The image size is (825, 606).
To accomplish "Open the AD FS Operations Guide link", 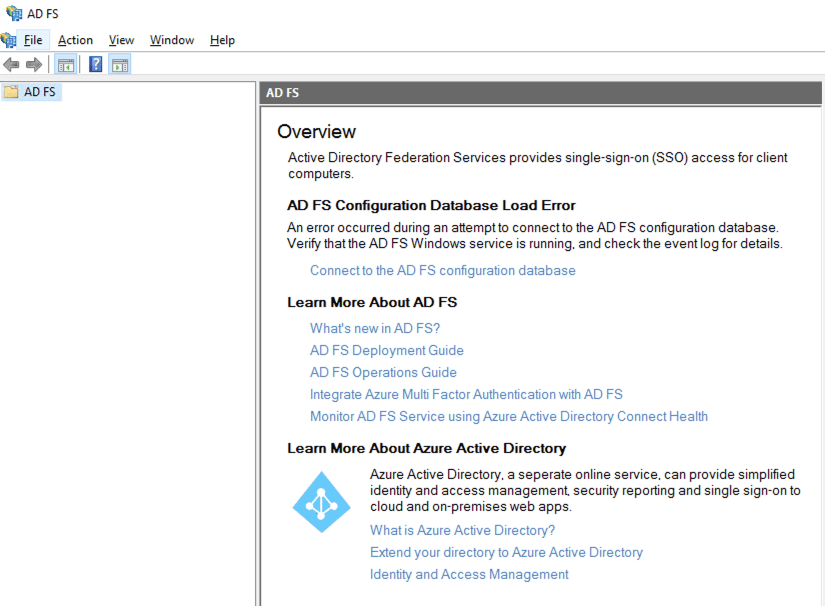I will click(x=383, y=373).
